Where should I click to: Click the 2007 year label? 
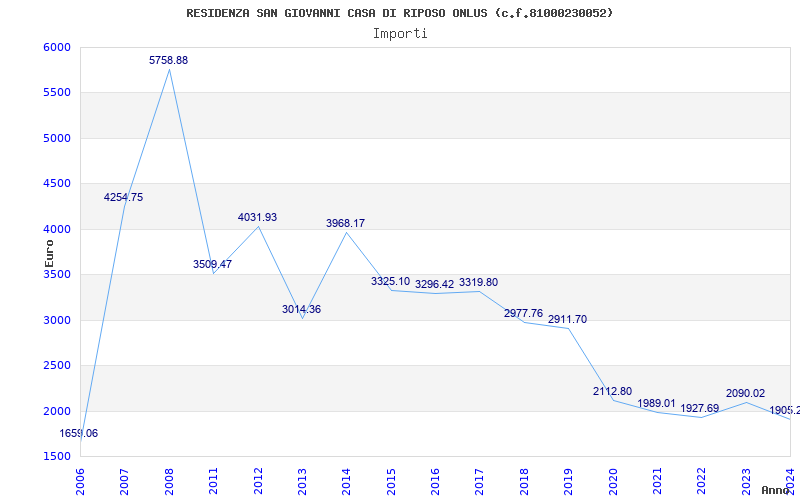coord(124,482)
